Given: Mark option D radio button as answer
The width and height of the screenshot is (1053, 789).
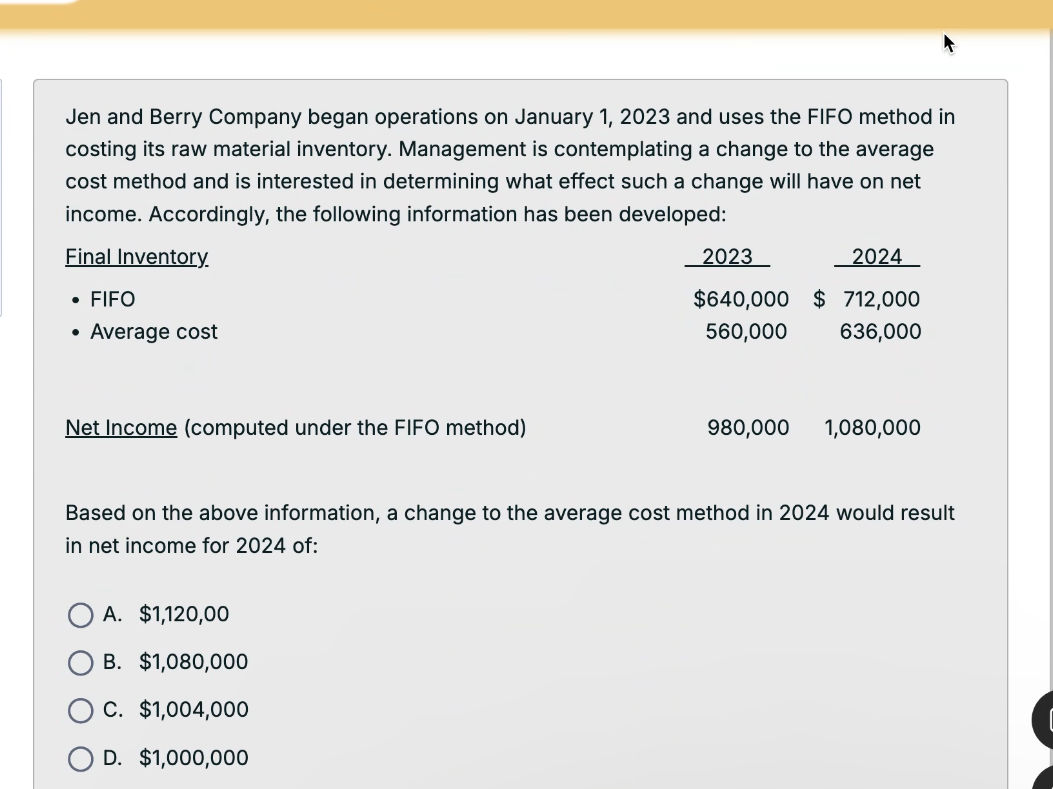Looking at the screenshot, I should tap(80, 758).
